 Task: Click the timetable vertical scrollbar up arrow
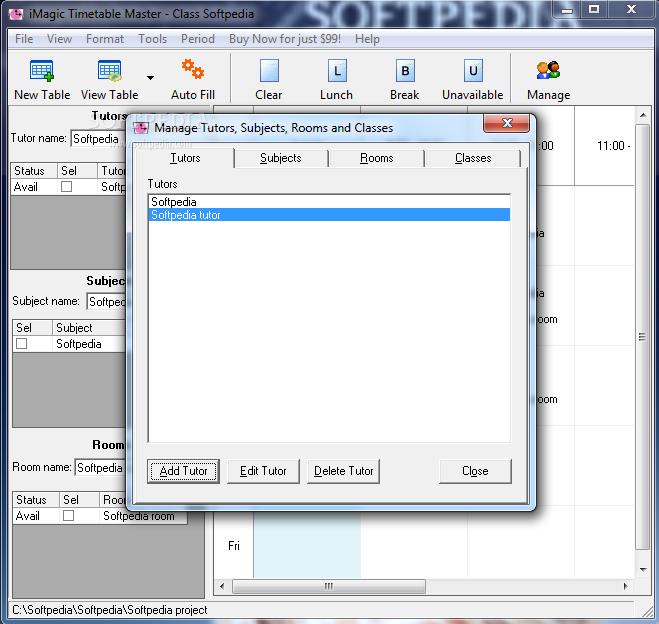(643, 115)
